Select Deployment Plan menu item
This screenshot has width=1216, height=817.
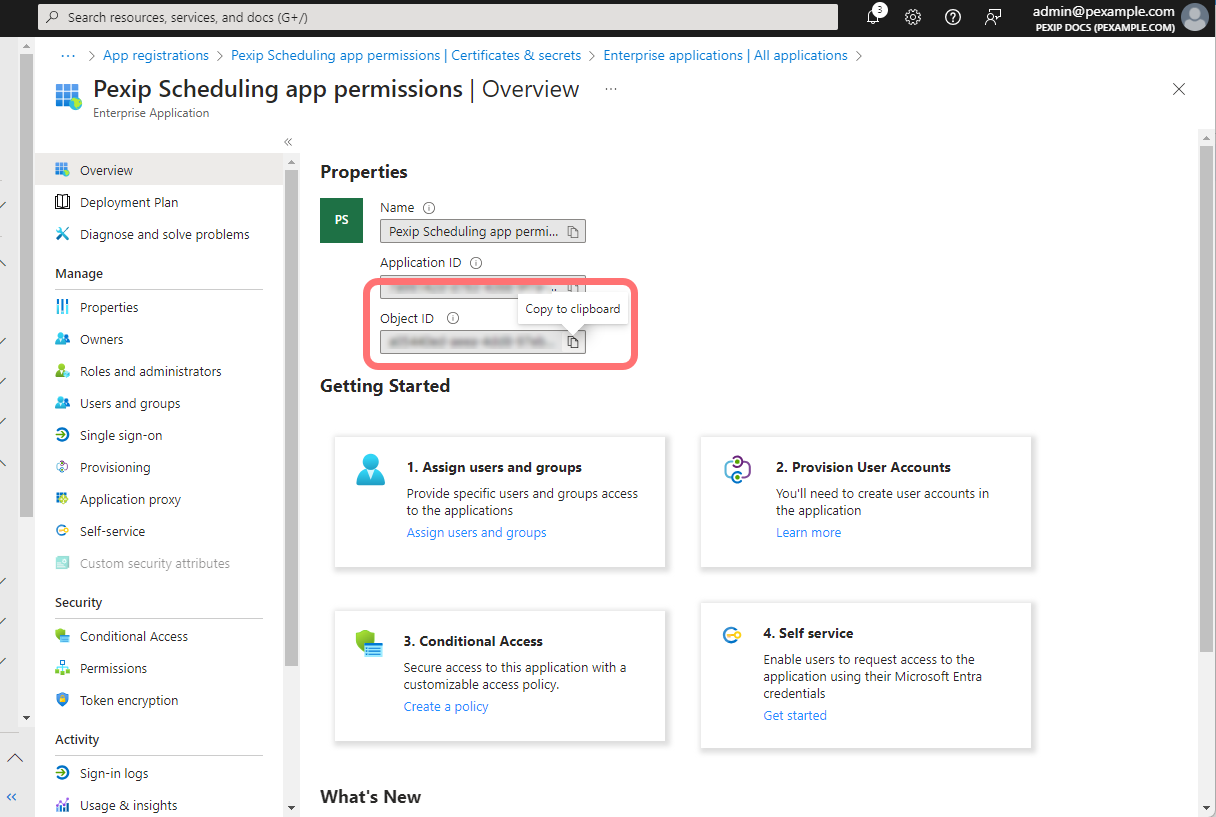pyautogui.click(x=128, y=203)
